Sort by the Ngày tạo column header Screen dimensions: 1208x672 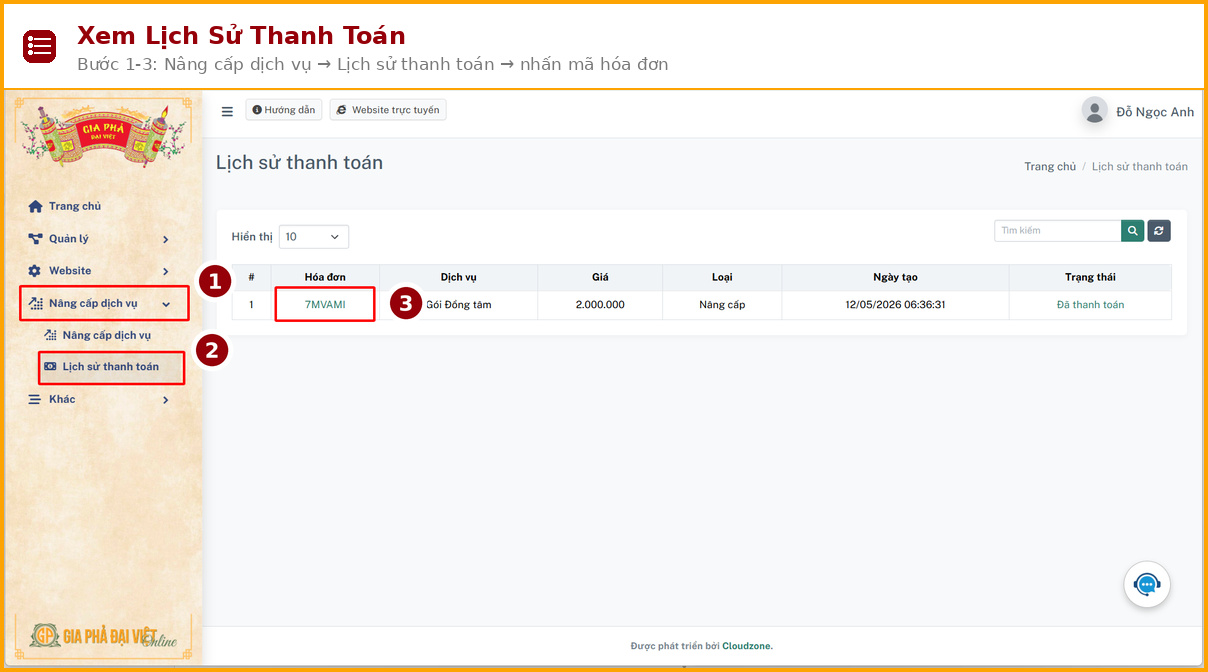click(895, 277)
